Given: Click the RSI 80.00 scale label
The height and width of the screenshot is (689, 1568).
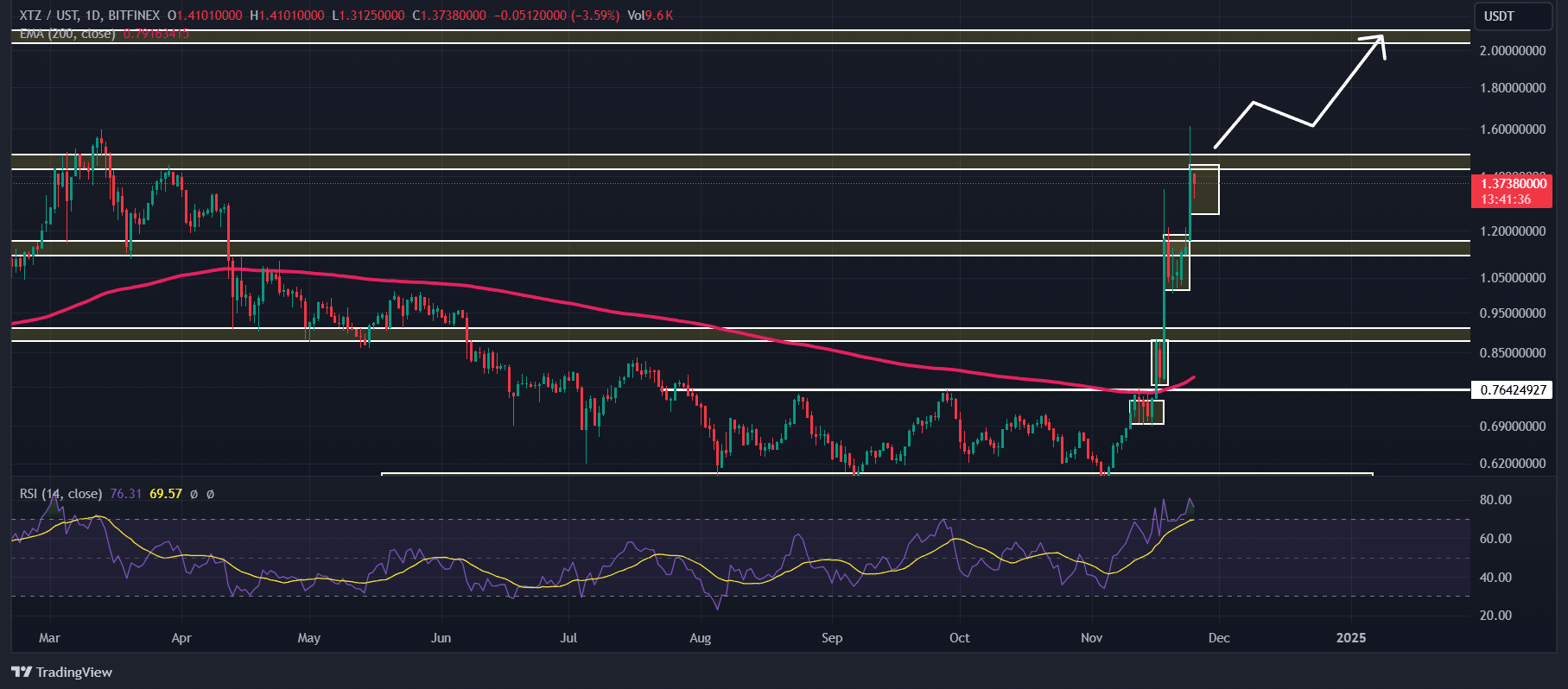Looking at the screenshot, I should pyautogui.click(x=1495, y=500).
